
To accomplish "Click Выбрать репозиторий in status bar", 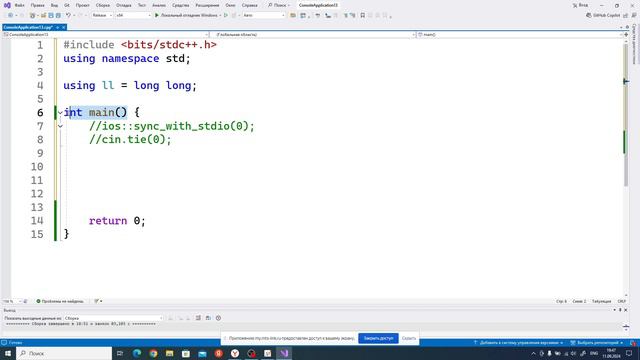I will tap(596, 343).
